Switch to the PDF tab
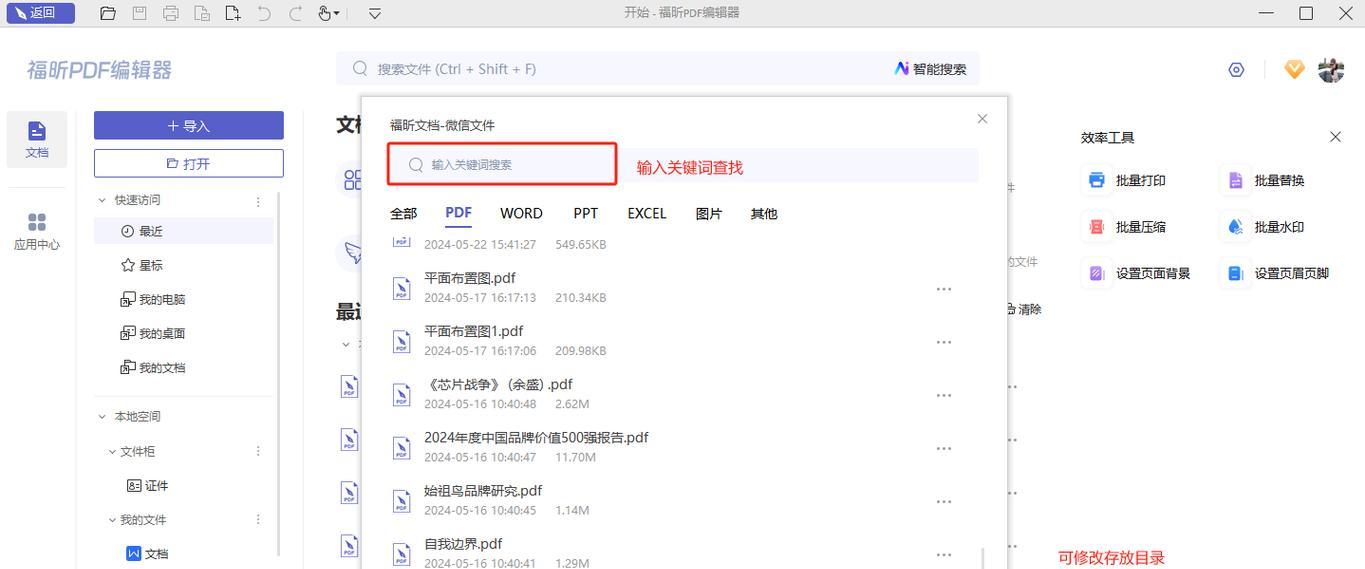This screenshot has height=569, width=1365. pyautogui.click(x=458, y=213)
